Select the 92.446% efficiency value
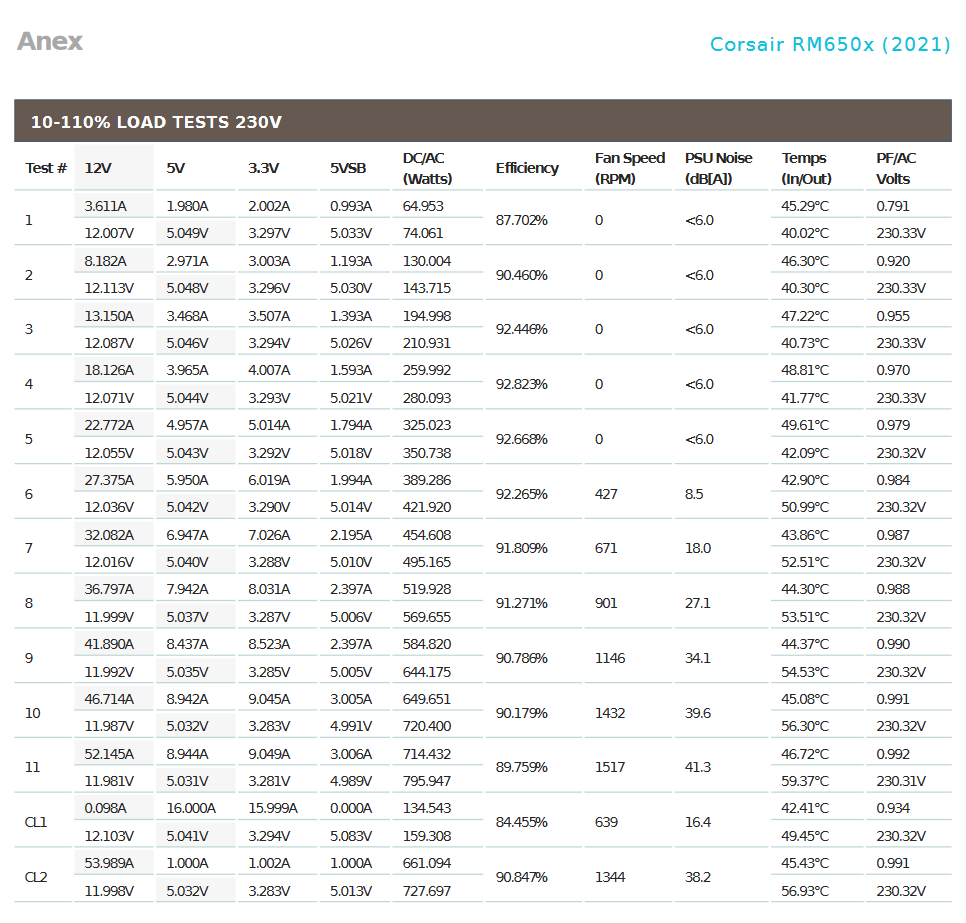 [x=521, y=329]
